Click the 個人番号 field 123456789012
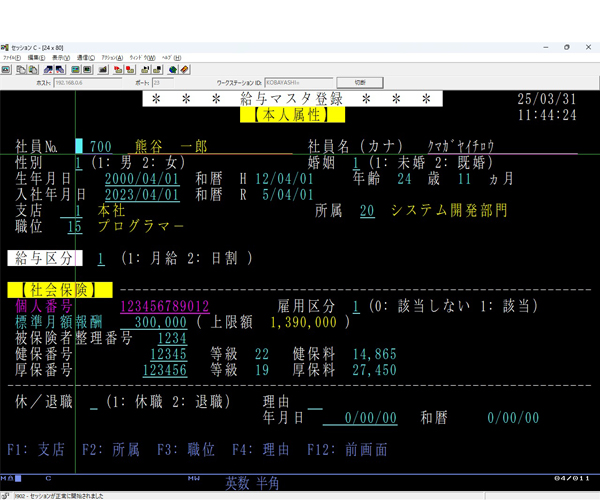The height and width of the screenshot is (500, 600). [164, 307]
